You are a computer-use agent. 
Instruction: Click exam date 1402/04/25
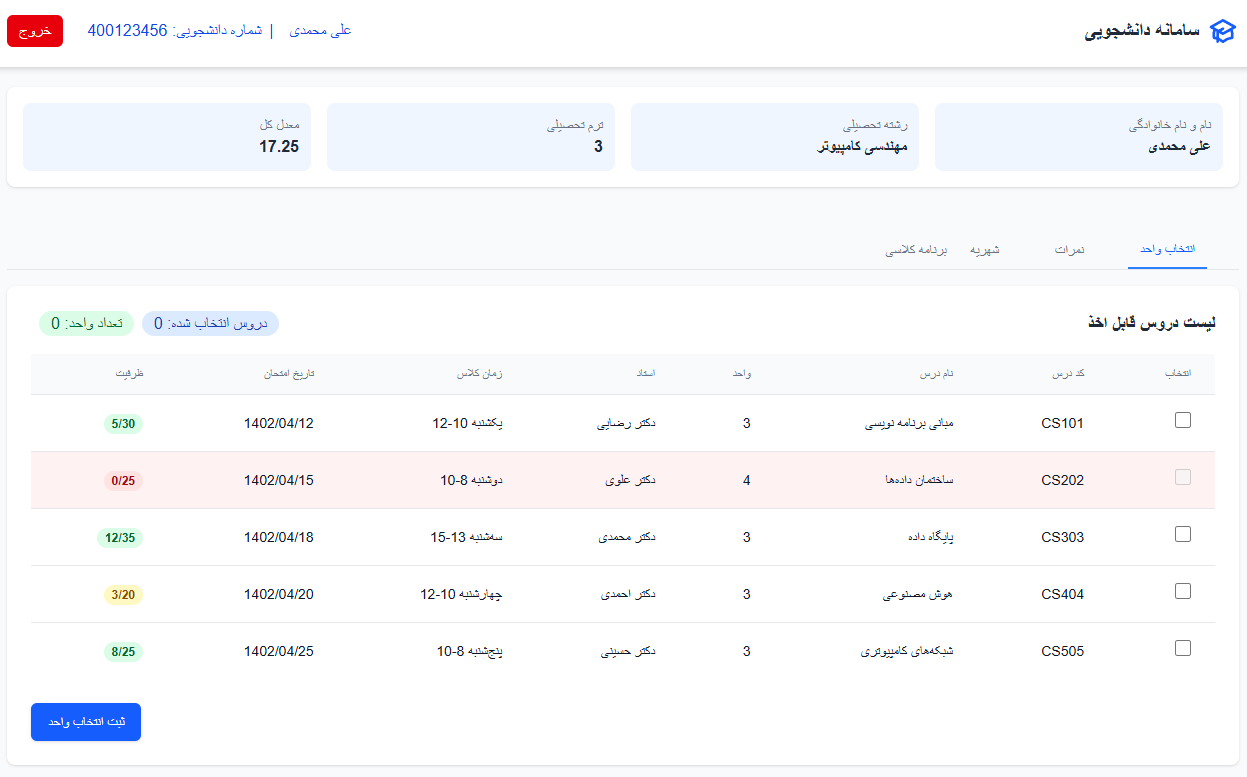tap(279, 651)
